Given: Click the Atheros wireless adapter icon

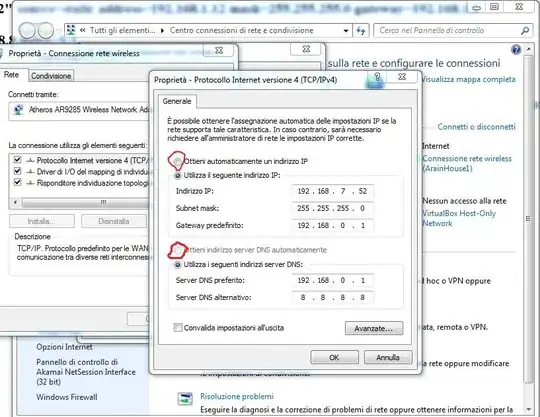Looking at the screenshot, I should (18, 110).
